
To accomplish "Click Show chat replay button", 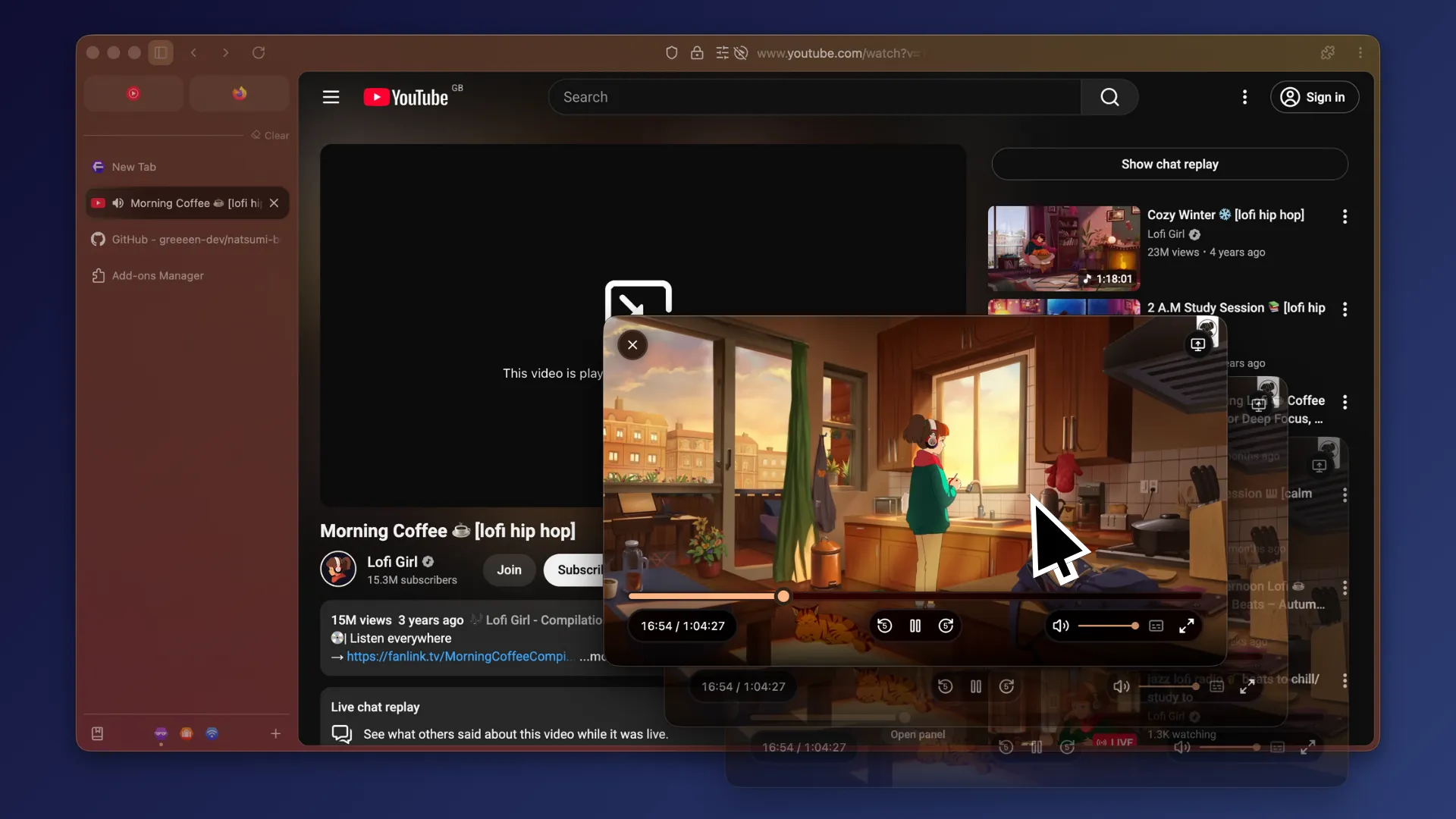I will pyautogui.click(x=1169, y=165).
